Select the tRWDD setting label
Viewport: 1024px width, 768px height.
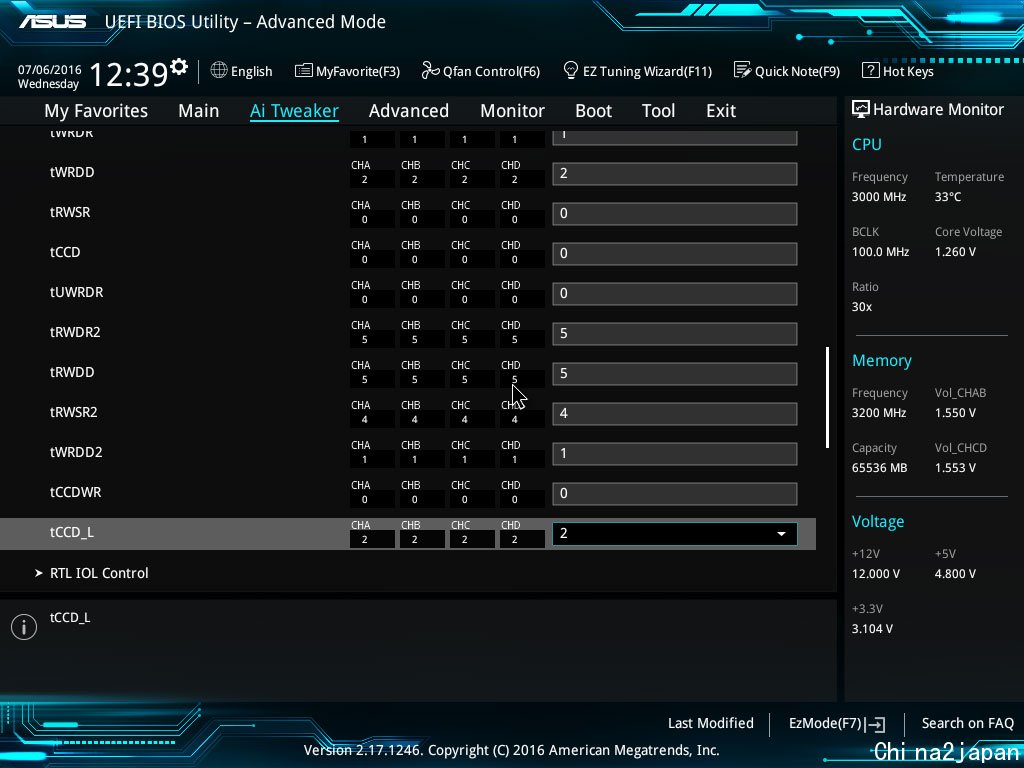pos(72,372)
